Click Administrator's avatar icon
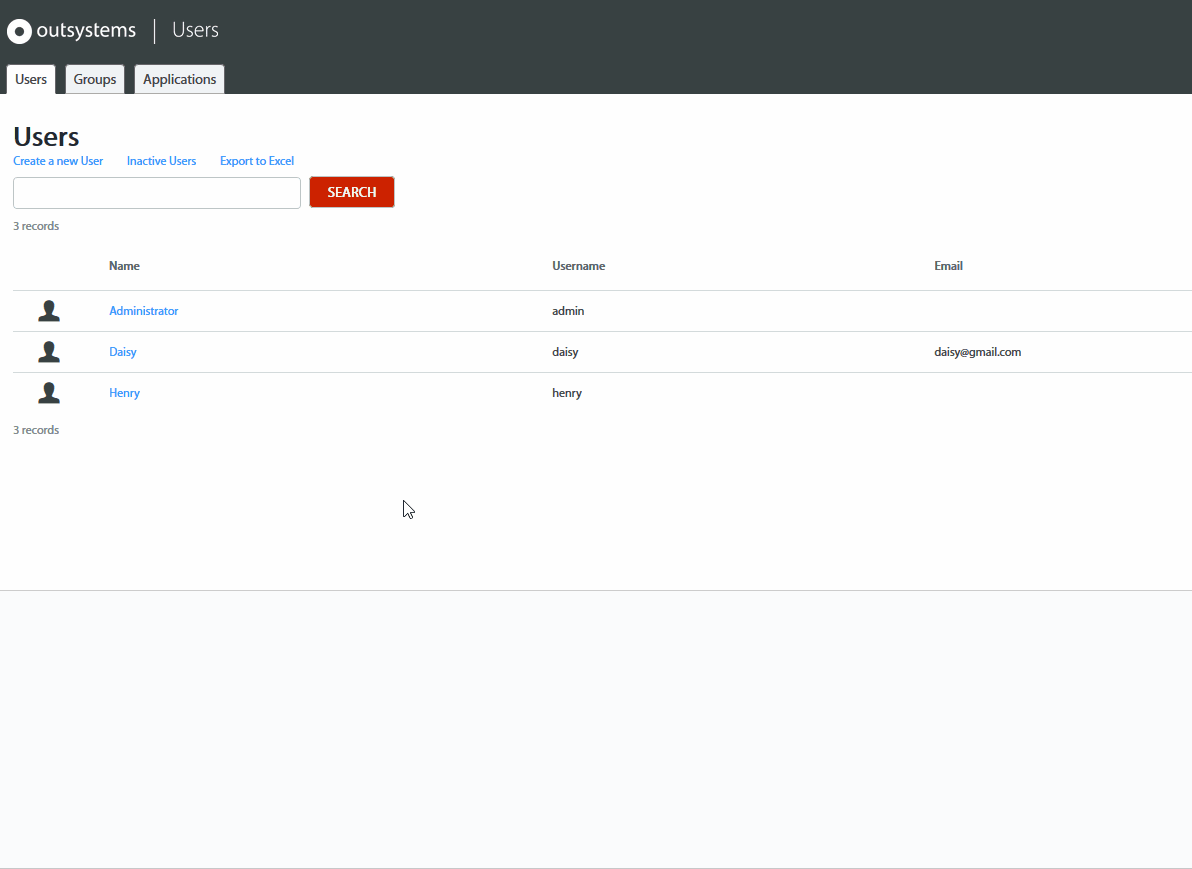This screenshot has height=869, width=1192. (48, 310)
